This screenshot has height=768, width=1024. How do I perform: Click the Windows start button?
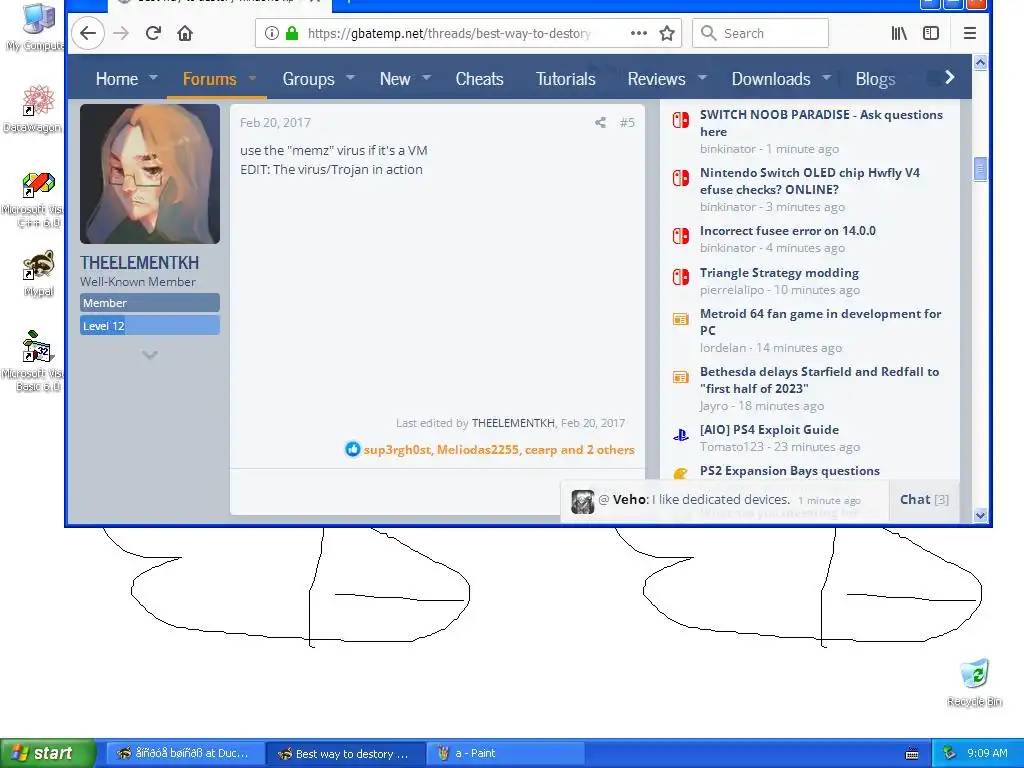tap(48, 754)
